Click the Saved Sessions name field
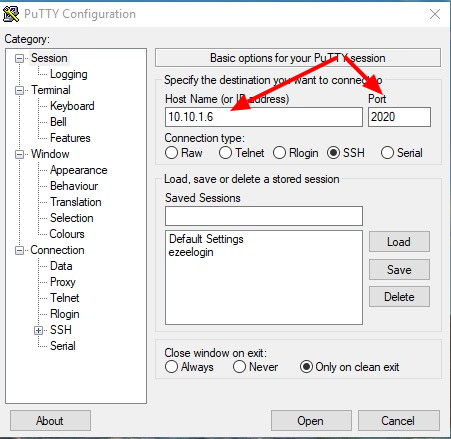 264,216
